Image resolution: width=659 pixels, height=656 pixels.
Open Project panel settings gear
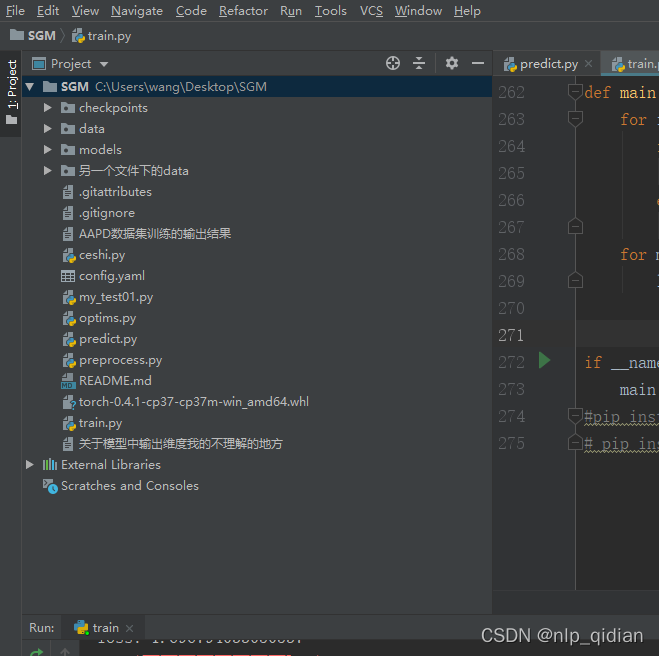pos(452,63)
